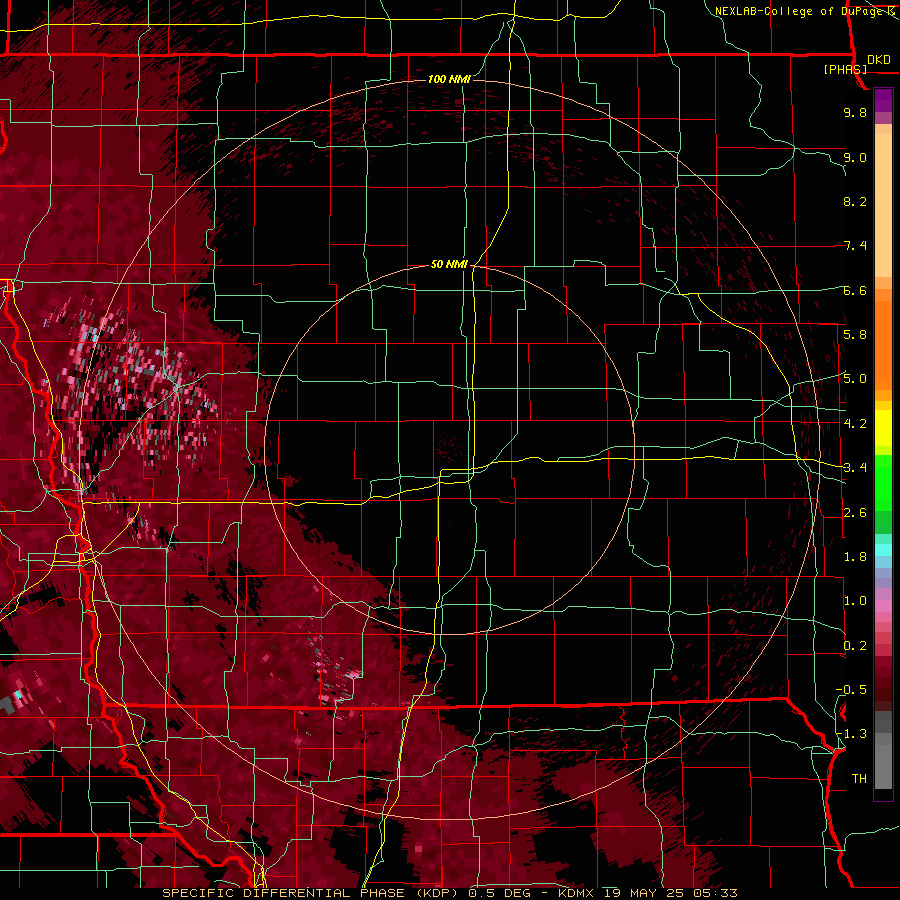This screenshot has width=900, height=900.
Task: Click the 19 MAY 25 05:33 timestamp
Action: coord(670,893)
